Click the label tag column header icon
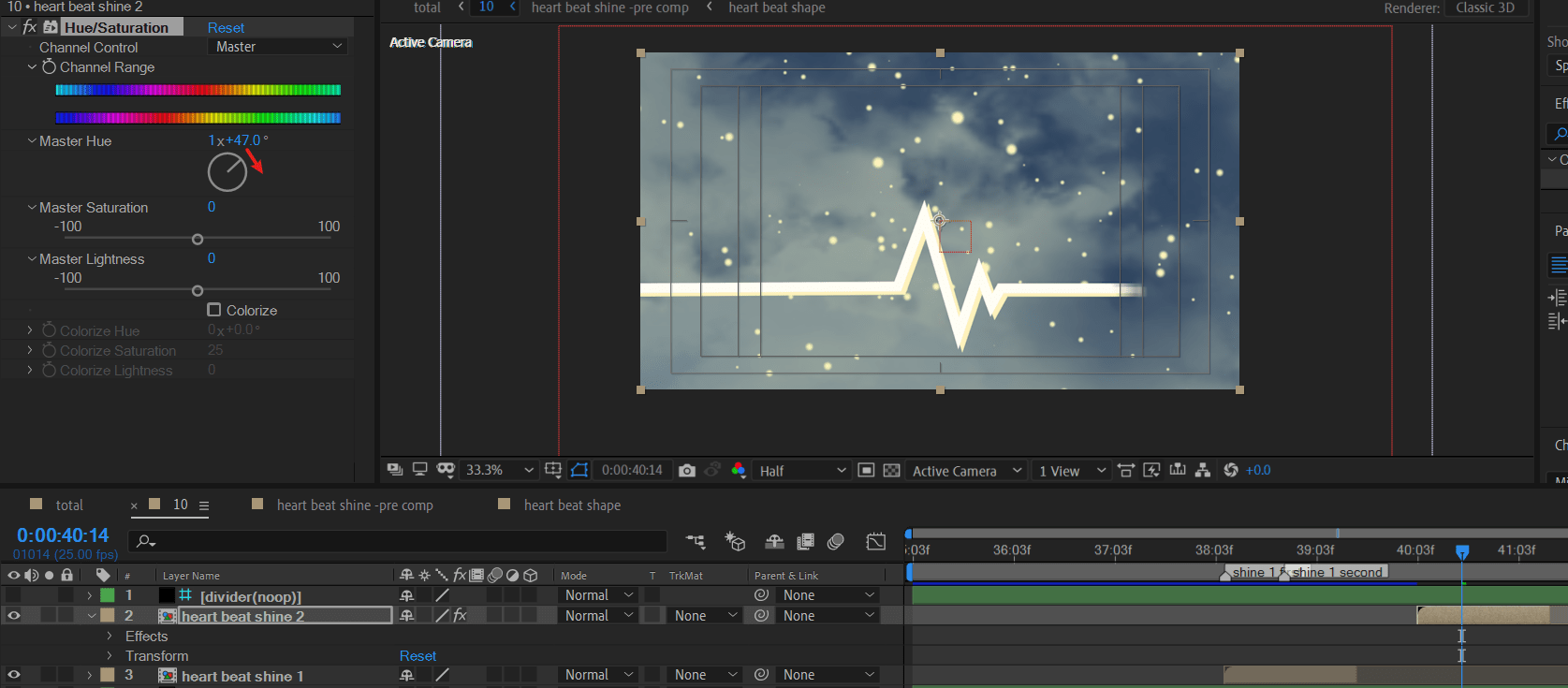This screenshot has width=1568, height=688. [103, 575]
